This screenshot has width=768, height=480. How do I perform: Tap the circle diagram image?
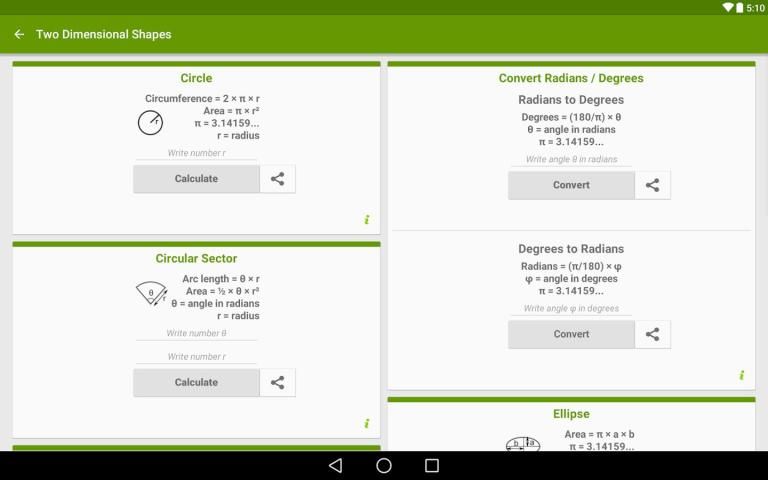tap(150, 123)
